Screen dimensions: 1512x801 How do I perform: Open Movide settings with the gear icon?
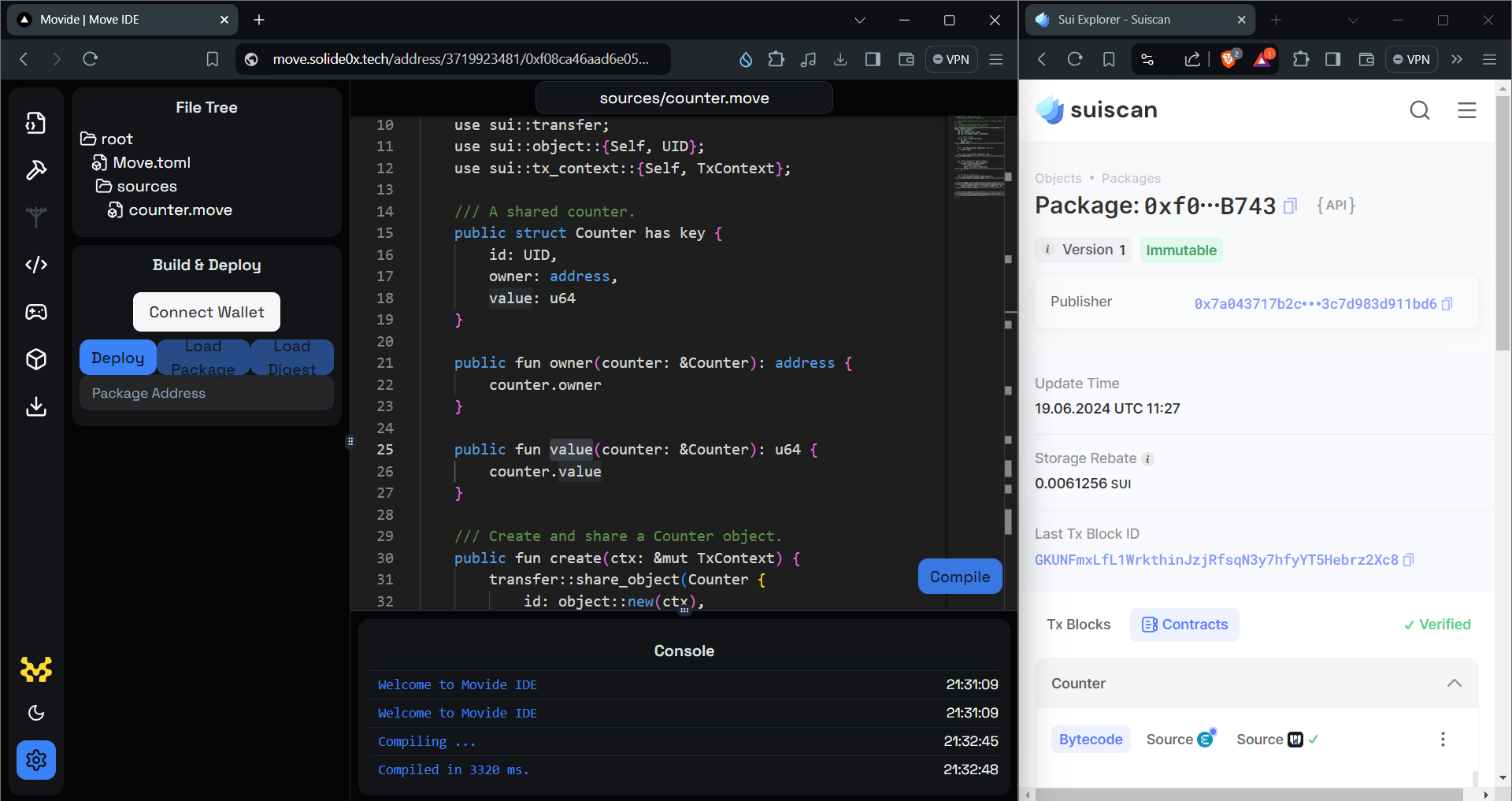(36, 760)
